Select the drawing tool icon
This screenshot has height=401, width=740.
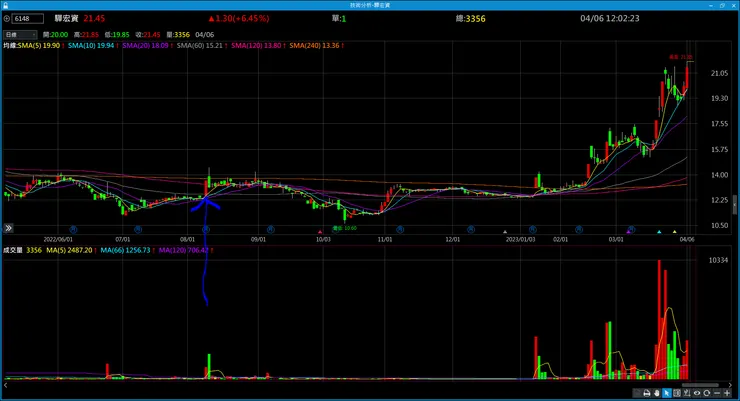click(687, 393)
